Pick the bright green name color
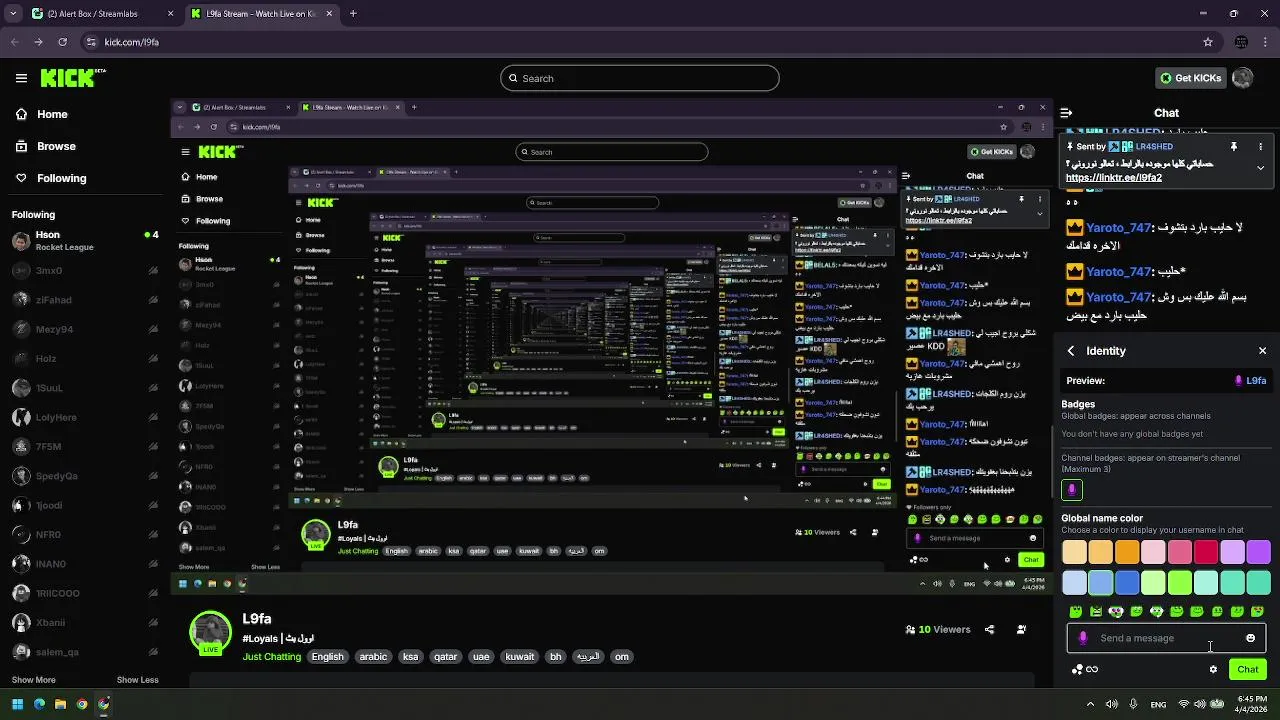1280x720 pixels. click(x=1180, y=582)
